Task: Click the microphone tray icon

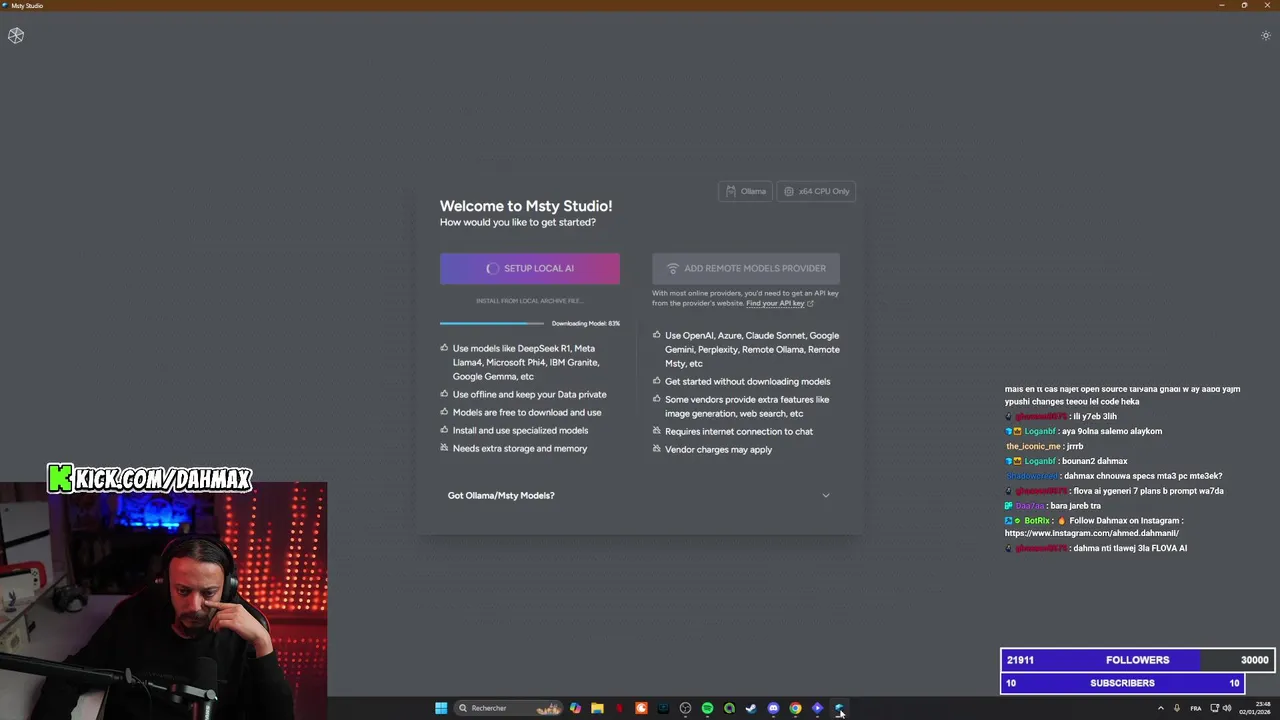Action: [1177, 708]
